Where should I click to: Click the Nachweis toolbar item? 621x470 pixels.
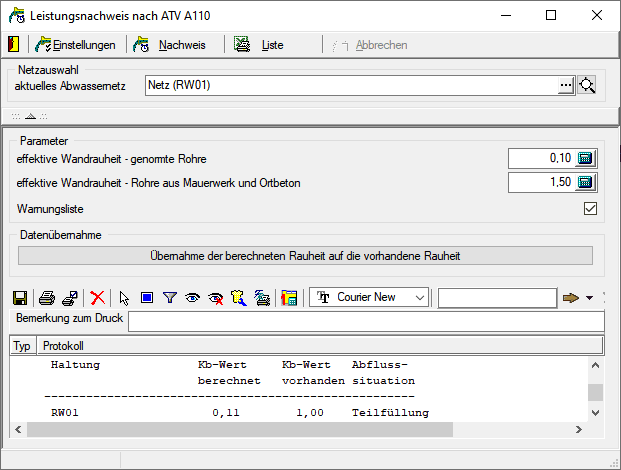pos(170,45)
